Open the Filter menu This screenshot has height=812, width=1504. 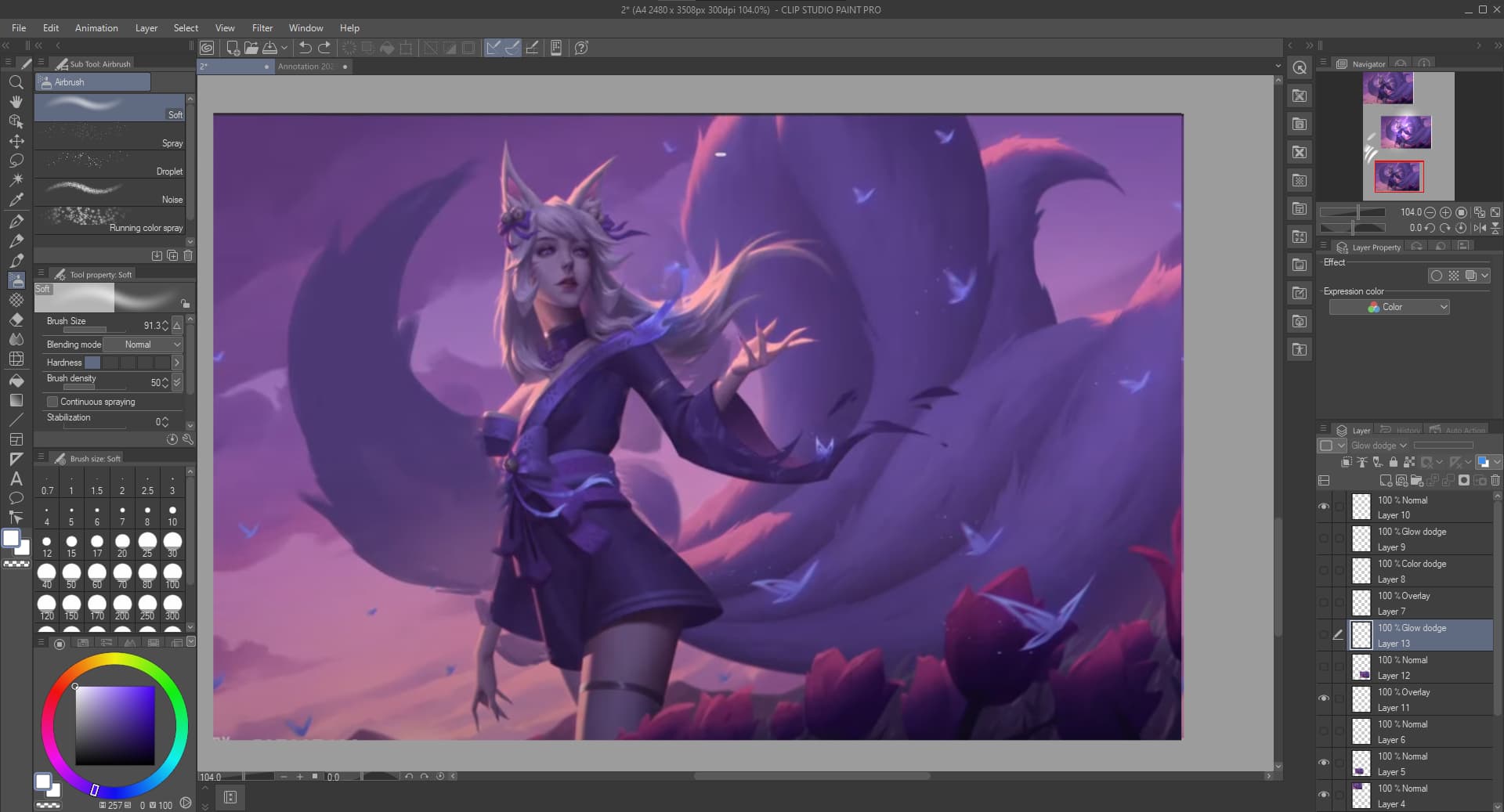(x=262, y=27)
